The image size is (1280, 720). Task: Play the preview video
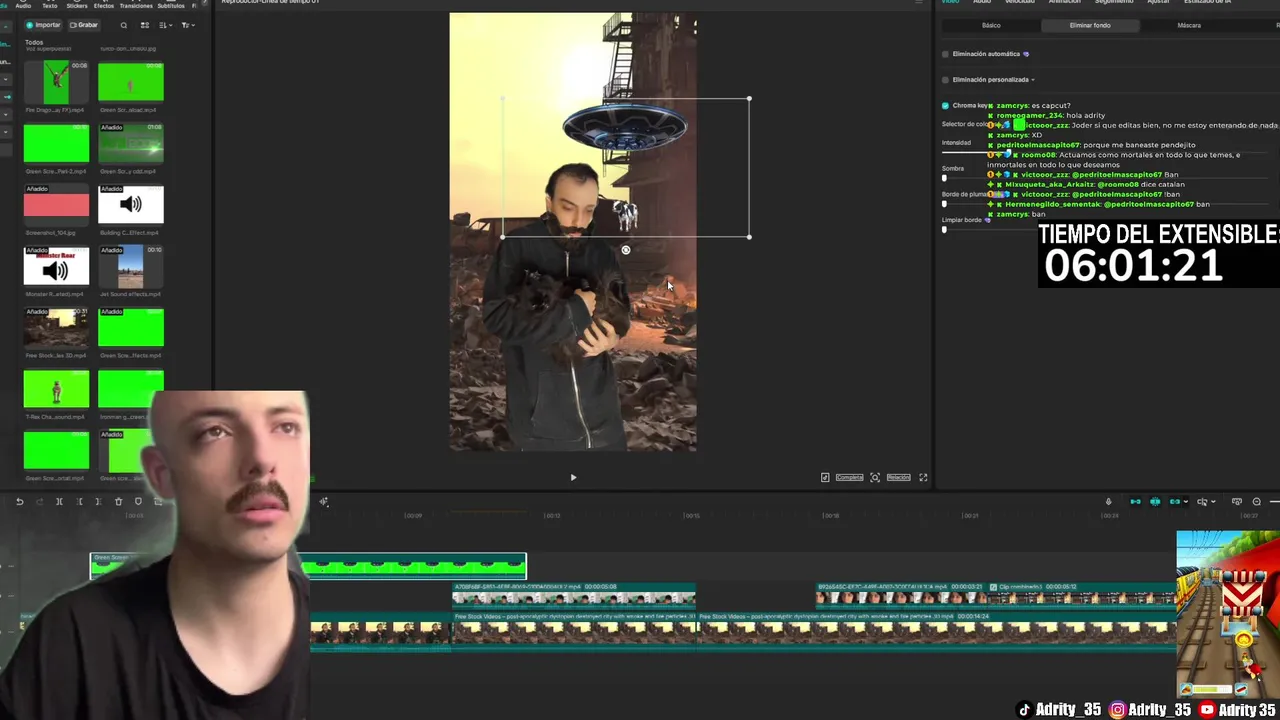point(573,478)
